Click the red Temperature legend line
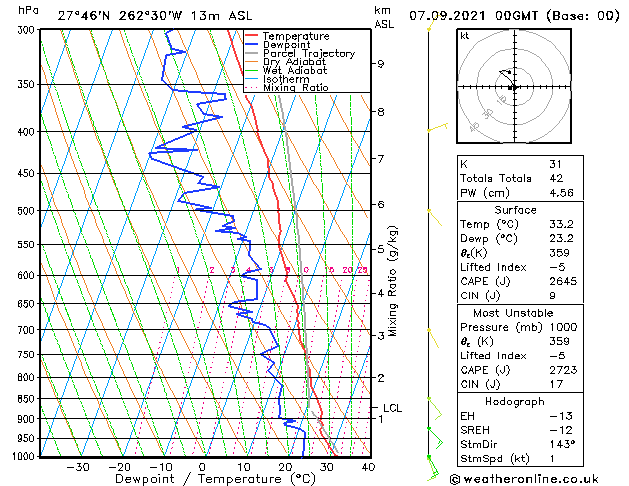Screen dimensions: 629x486 251,36
